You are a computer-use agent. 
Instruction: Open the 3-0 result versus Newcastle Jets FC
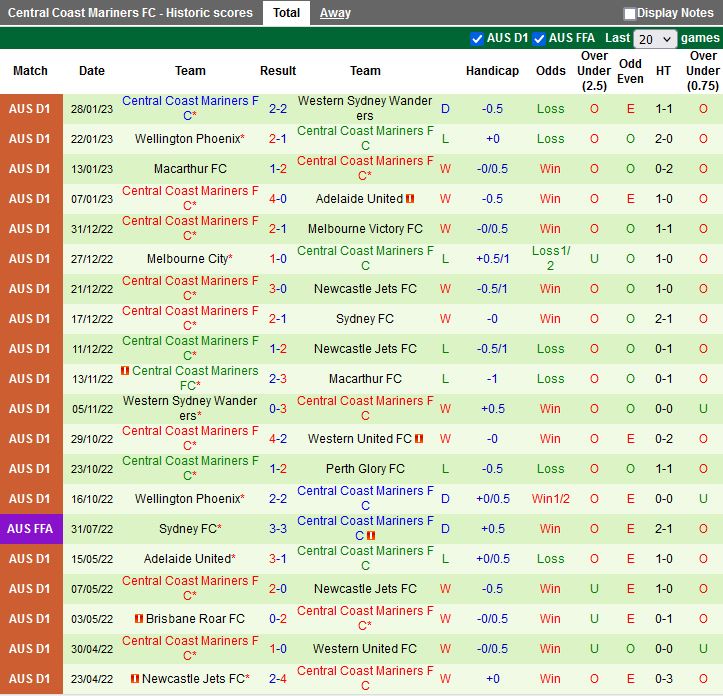tap(278, 289)
